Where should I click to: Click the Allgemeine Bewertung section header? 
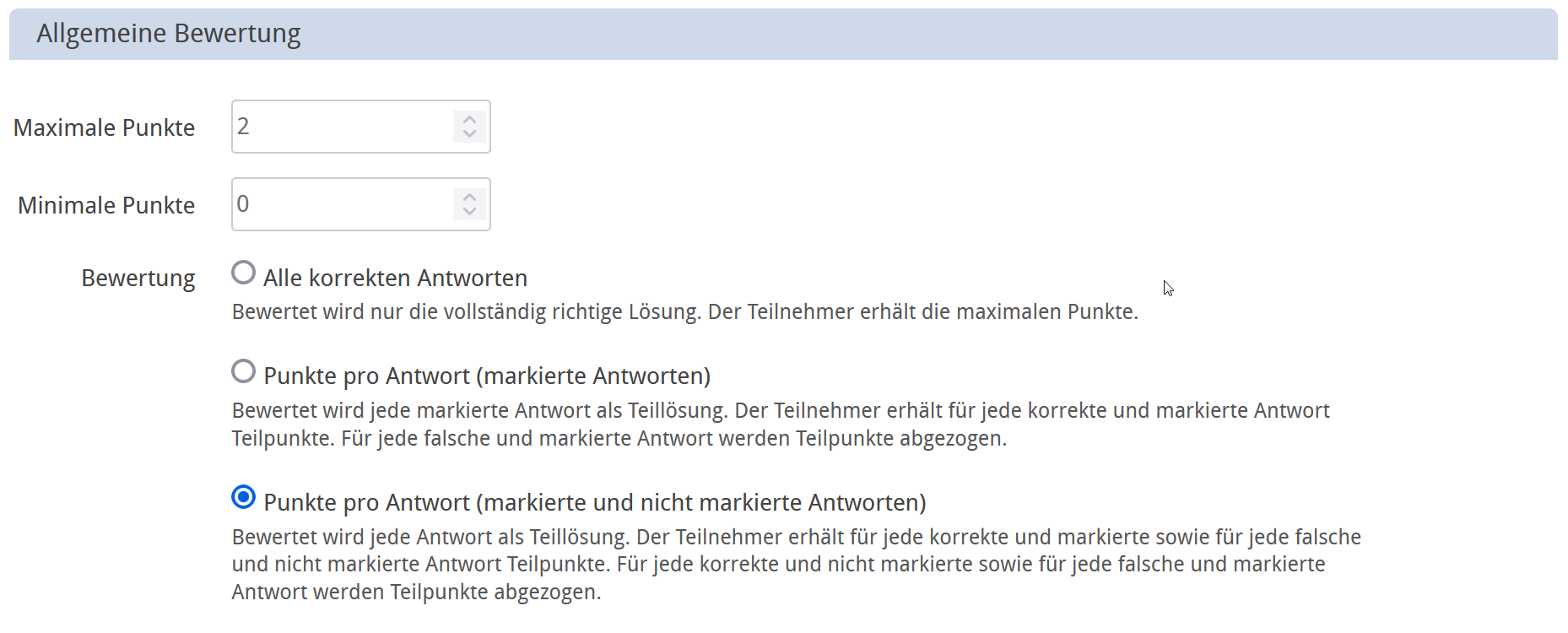pos(169,34)
